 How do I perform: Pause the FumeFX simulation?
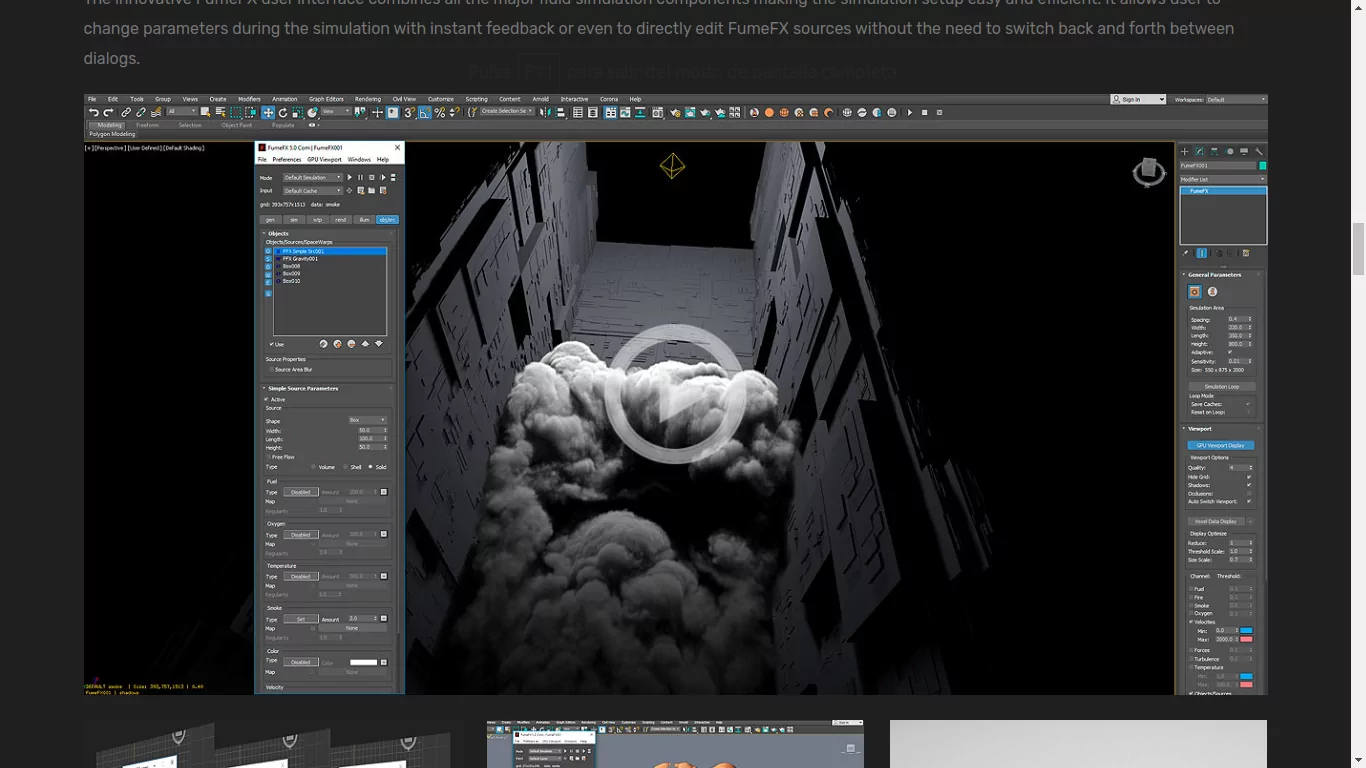click(x=360, y=177)
